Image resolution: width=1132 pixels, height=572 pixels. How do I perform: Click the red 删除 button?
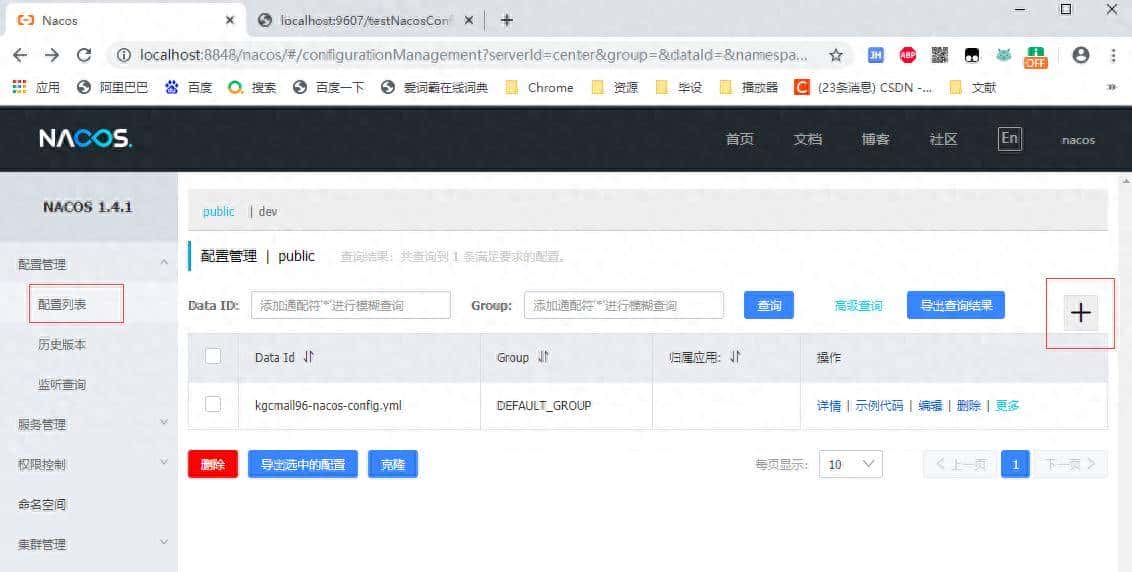213,464
